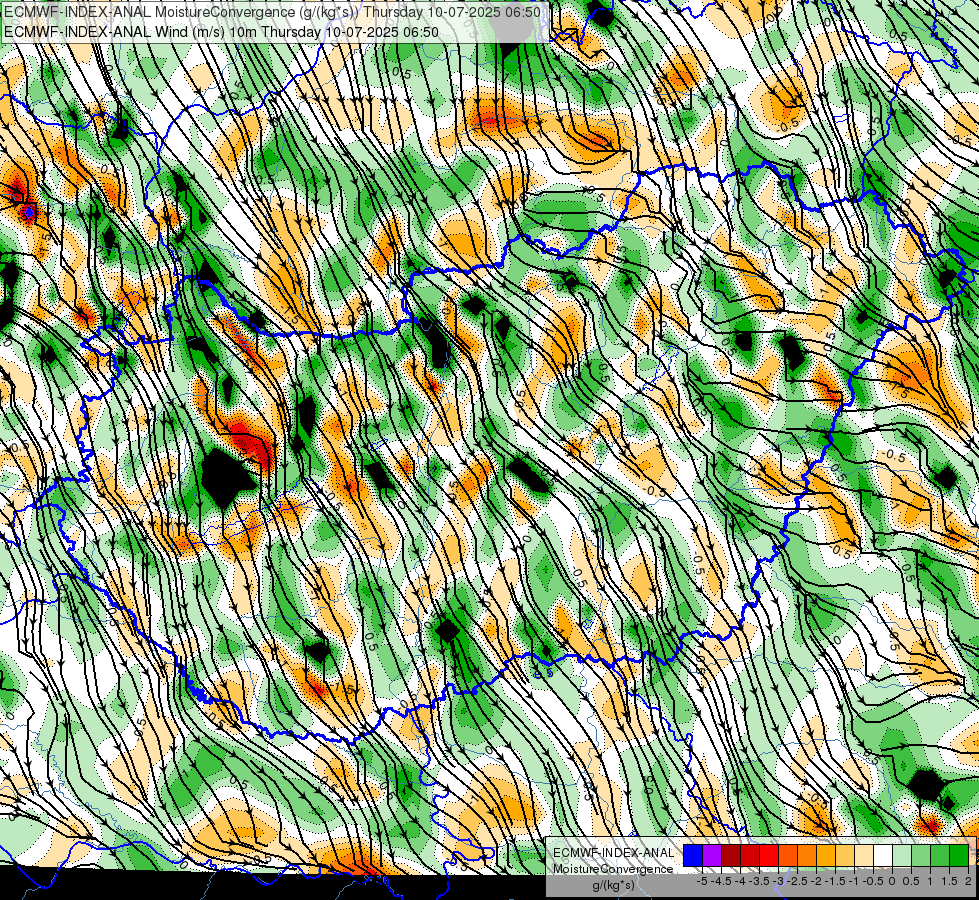Click the -5 tick label in the legend
The image size is (979, 900).
click(702, 881)
